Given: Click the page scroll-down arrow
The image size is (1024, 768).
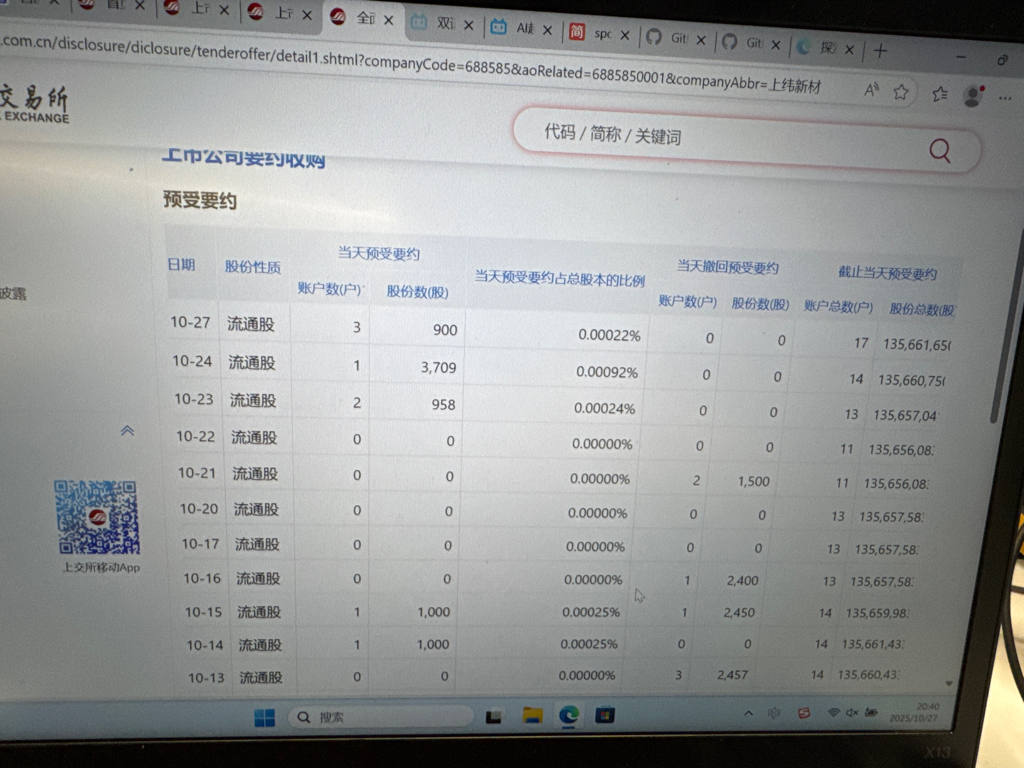Looking at the screenshot, I should [949, 683].
